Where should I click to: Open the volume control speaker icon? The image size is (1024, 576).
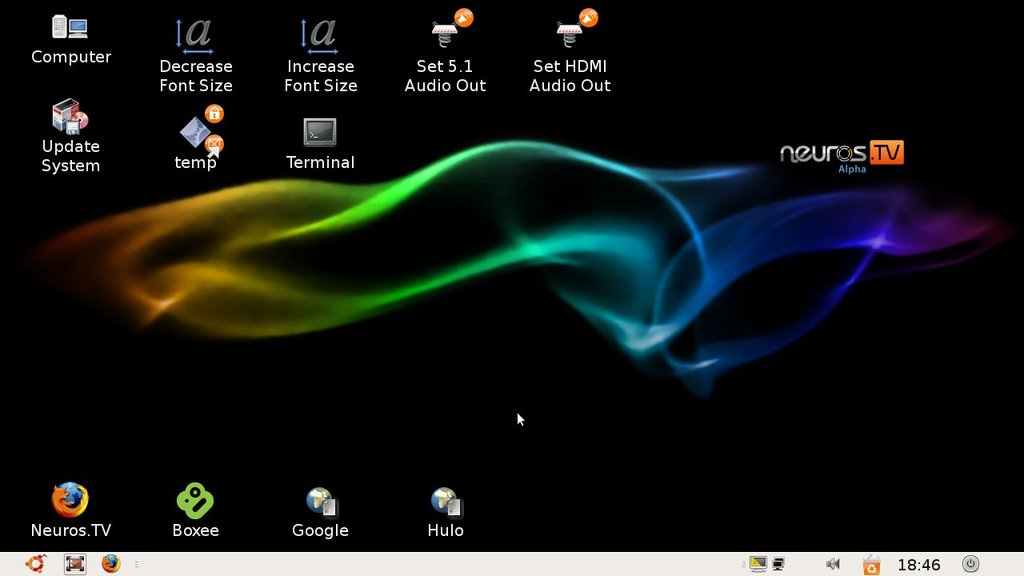pos(833,564)
